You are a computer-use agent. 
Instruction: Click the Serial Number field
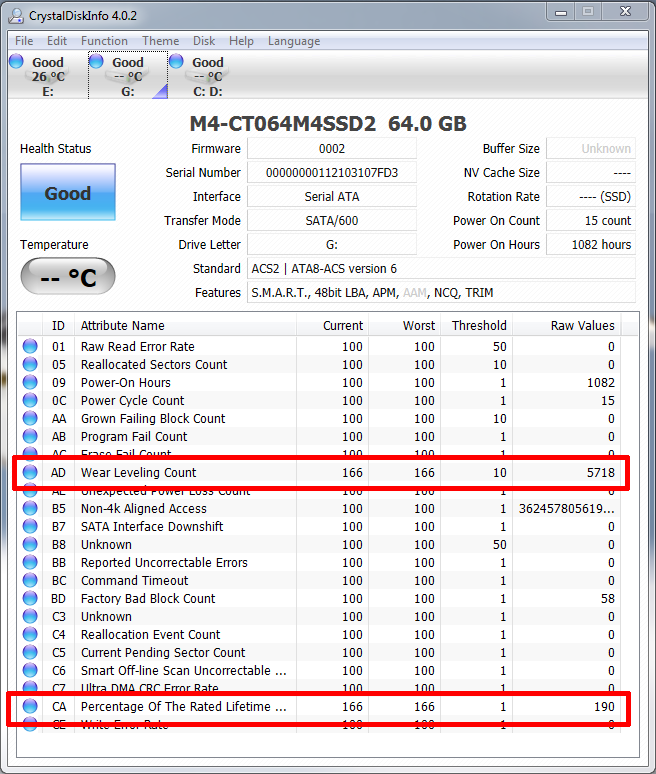332,173
